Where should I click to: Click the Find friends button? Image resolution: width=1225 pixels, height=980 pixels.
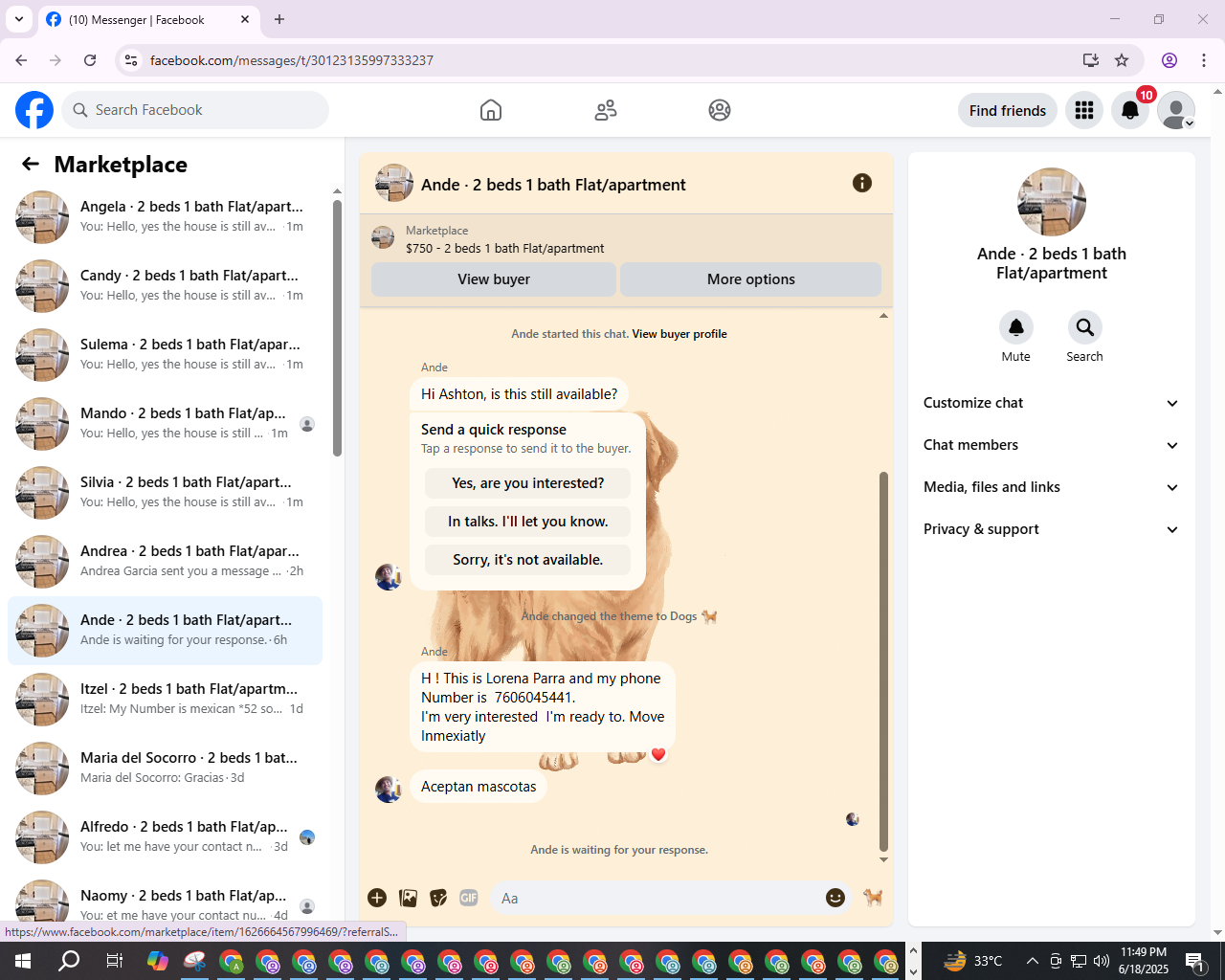coord(1008,110)
